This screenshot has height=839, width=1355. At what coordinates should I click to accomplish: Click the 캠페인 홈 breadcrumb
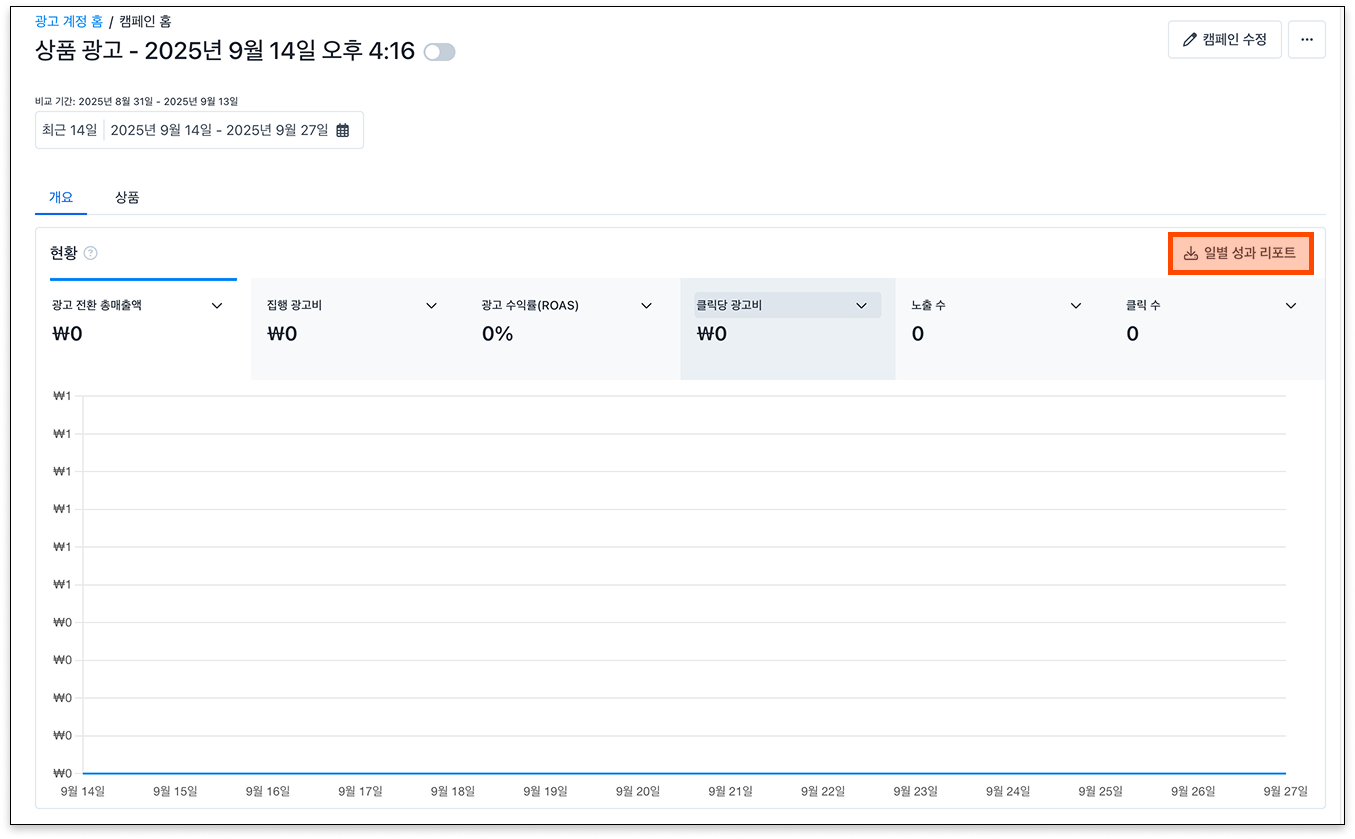tap(145, 21)
